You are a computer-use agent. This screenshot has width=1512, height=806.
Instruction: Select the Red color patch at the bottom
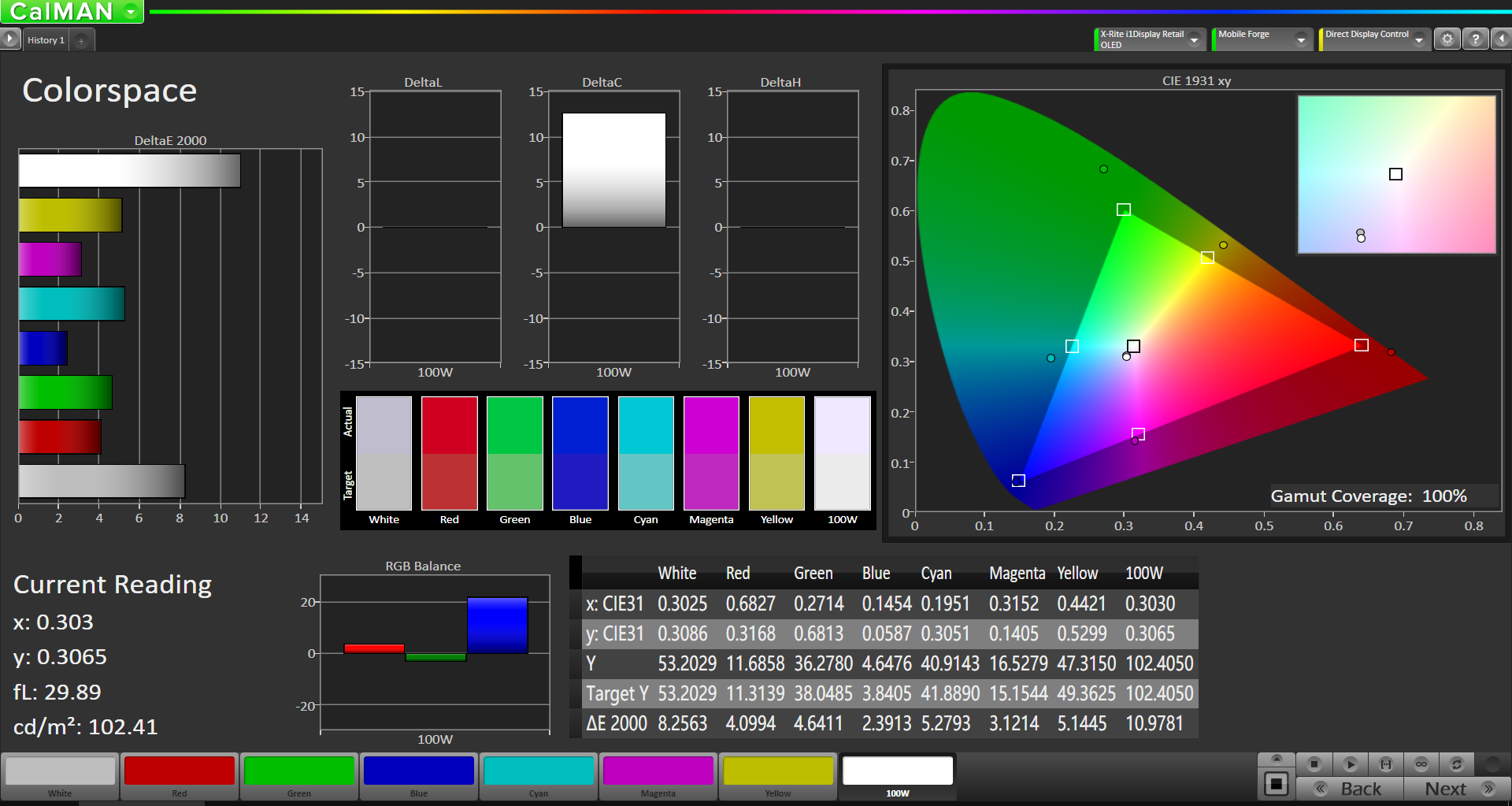point(180,776)
